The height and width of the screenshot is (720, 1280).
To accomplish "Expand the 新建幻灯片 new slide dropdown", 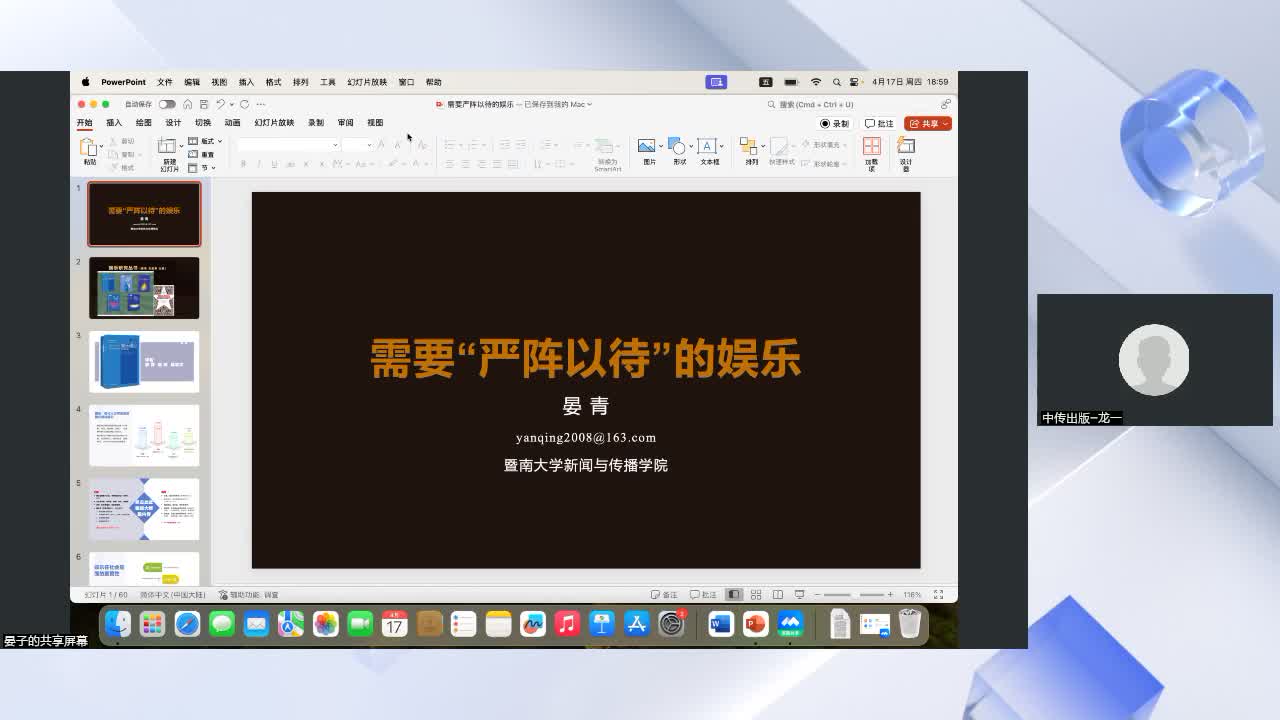I will [x=181, y=148].
